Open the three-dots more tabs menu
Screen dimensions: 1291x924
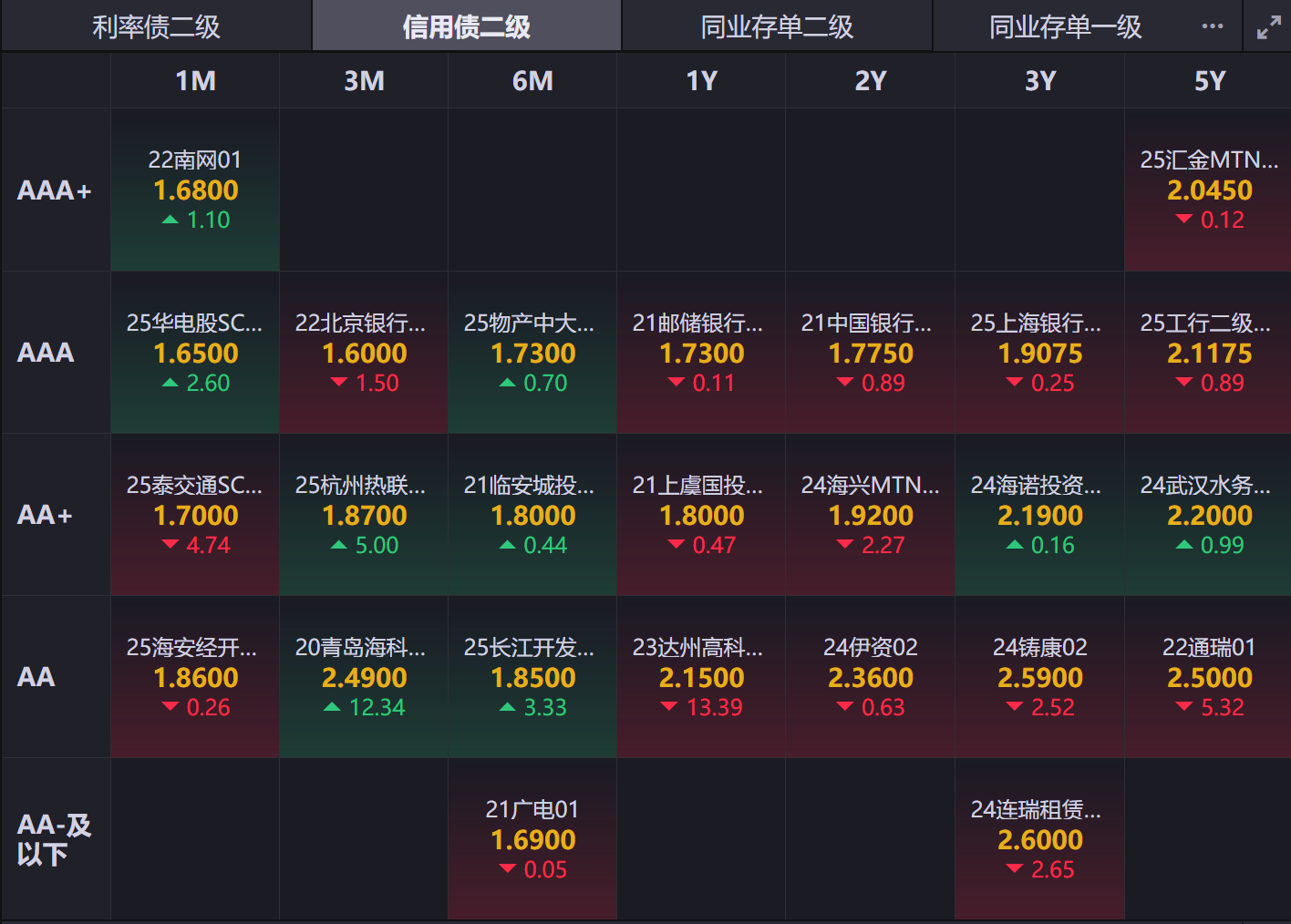click(x=1213, y=26)
